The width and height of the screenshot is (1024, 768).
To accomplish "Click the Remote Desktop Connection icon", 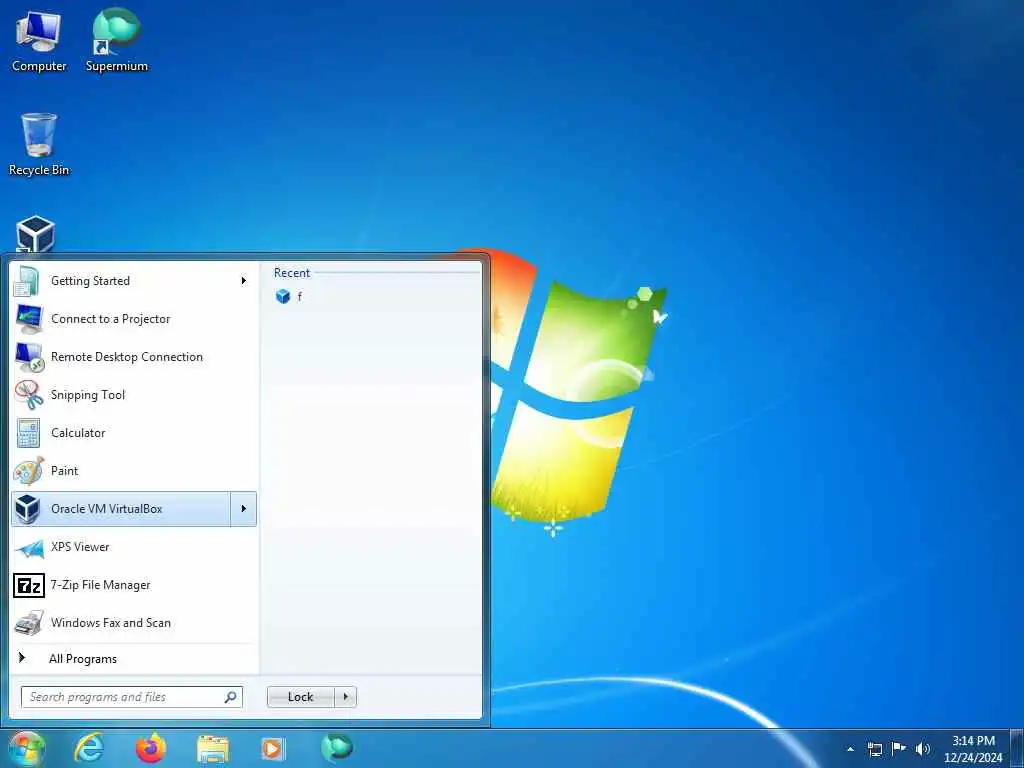I will 29,357.
